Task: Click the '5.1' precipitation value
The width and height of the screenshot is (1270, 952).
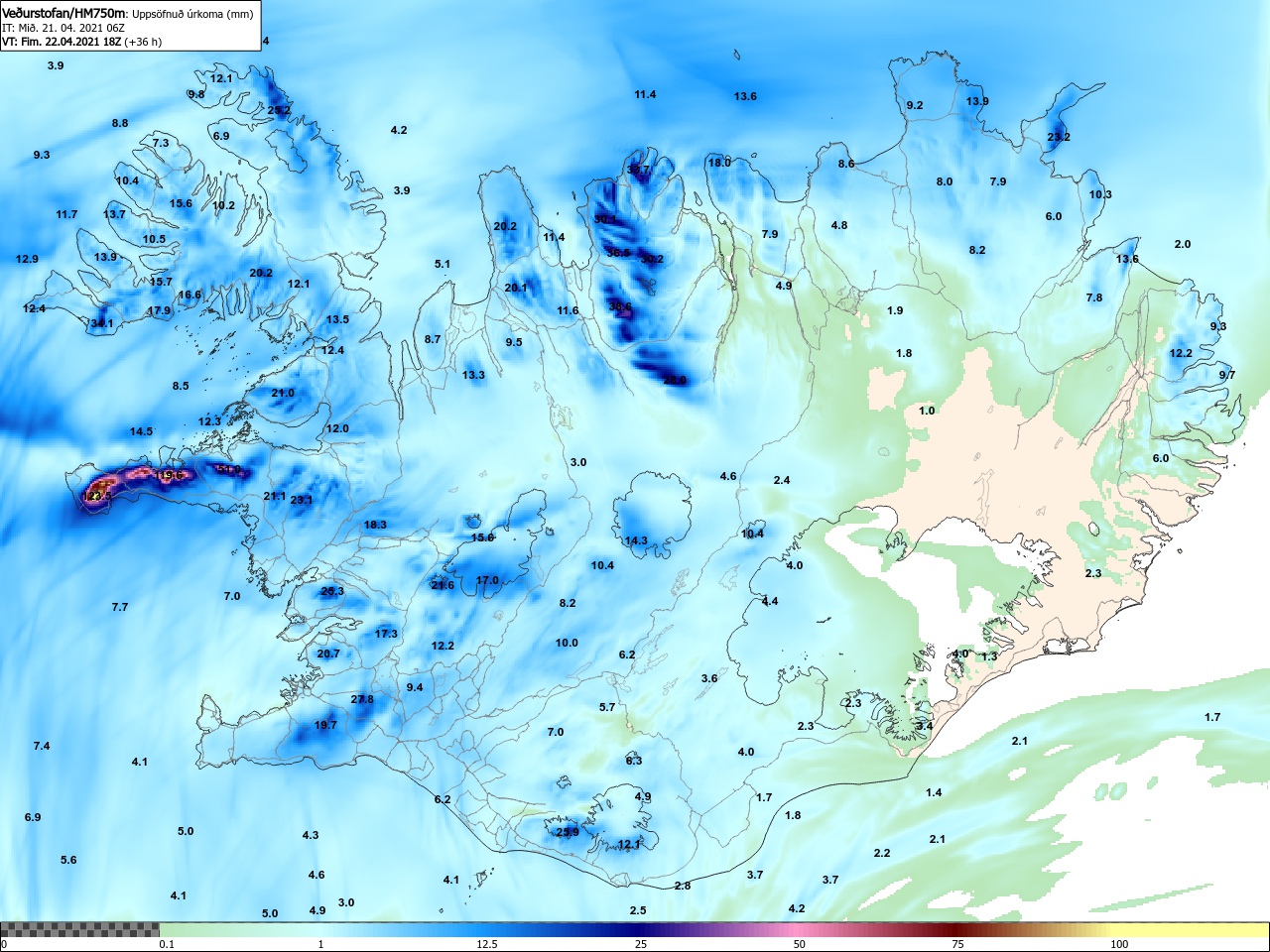Action: click(x=443, y=264)
